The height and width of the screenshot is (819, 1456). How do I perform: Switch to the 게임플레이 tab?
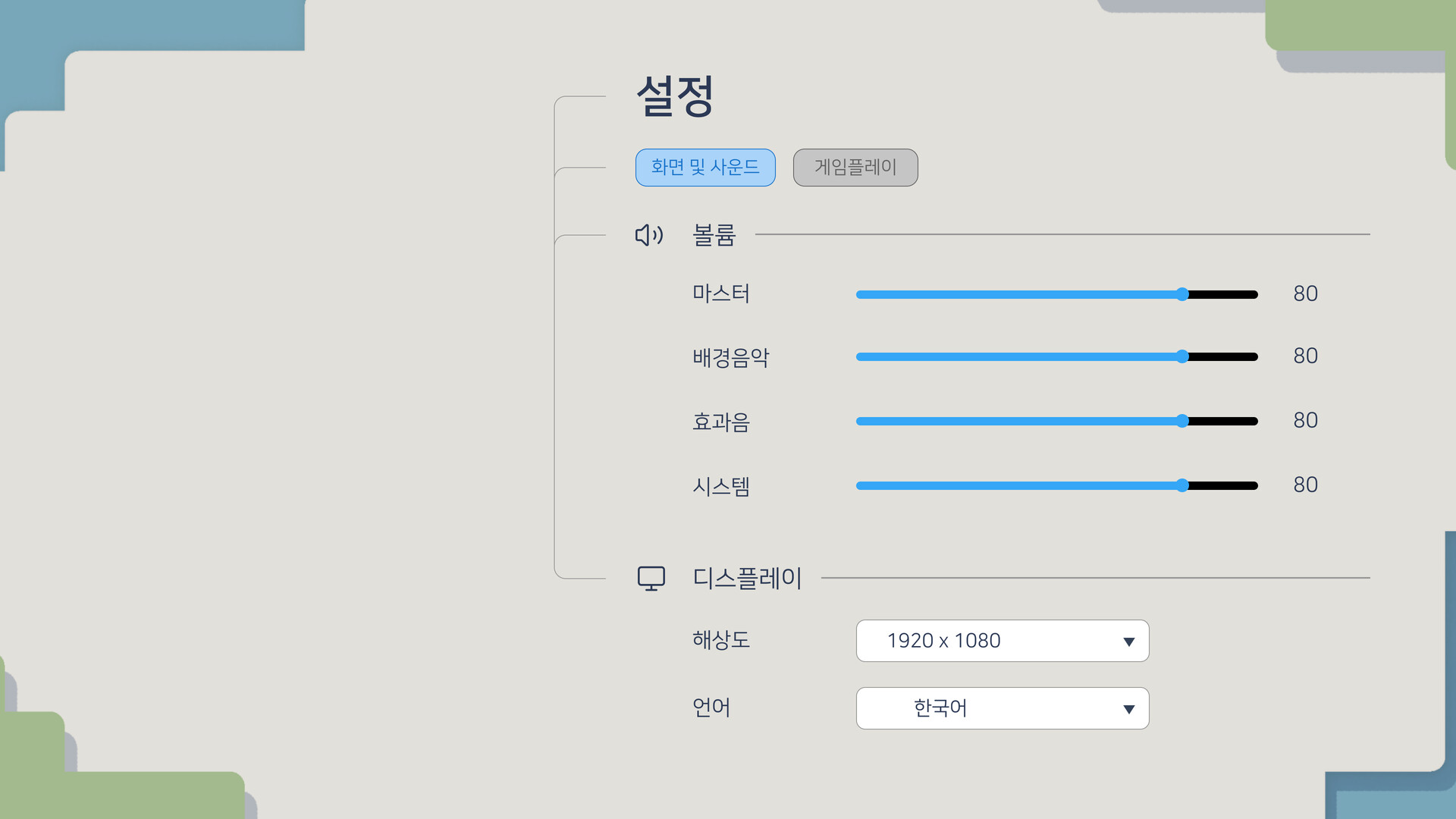click(x=855, y=168)
